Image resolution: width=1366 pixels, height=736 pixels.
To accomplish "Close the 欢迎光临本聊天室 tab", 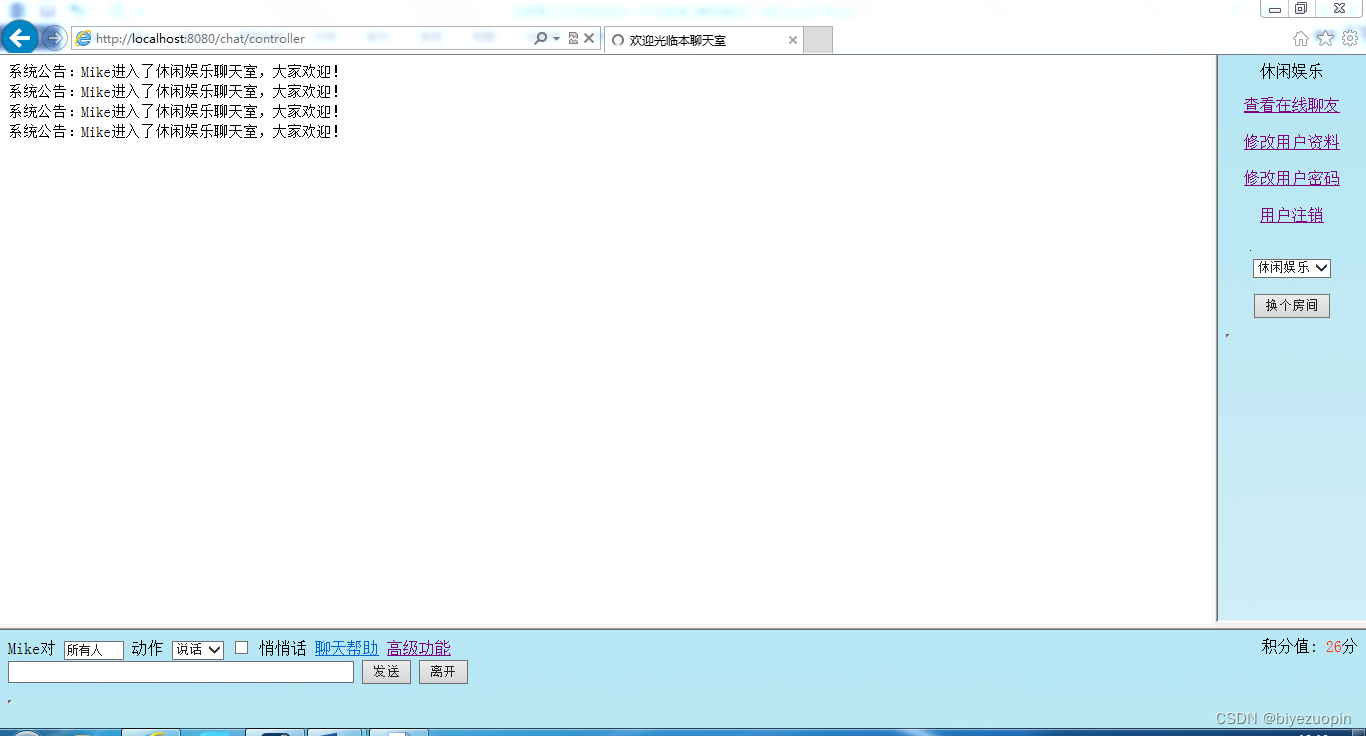I will 793,40.
